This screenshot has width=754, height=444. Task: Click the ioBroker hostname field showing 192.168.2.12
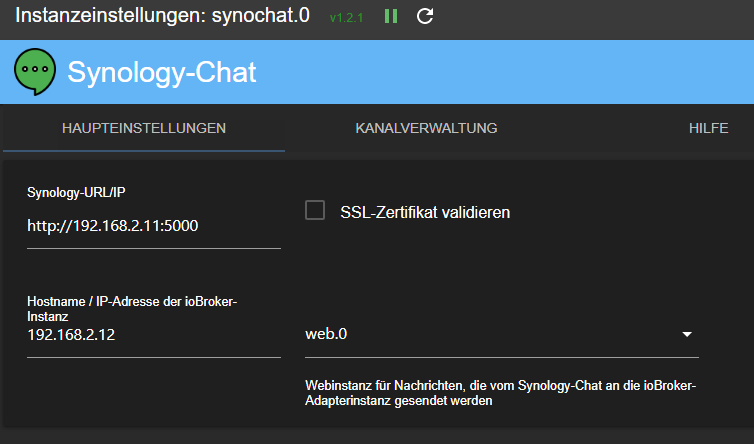point(154,335)
